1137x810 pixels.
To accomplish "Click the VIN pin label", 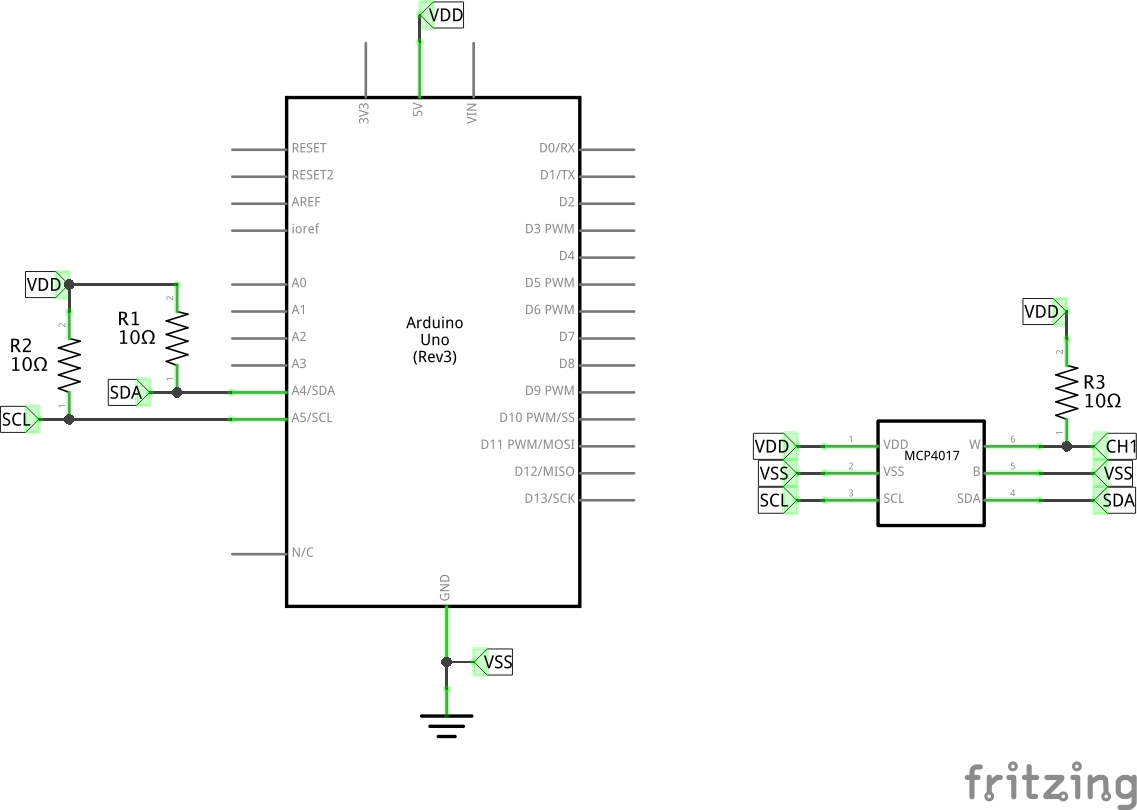I will click(472, 112).
